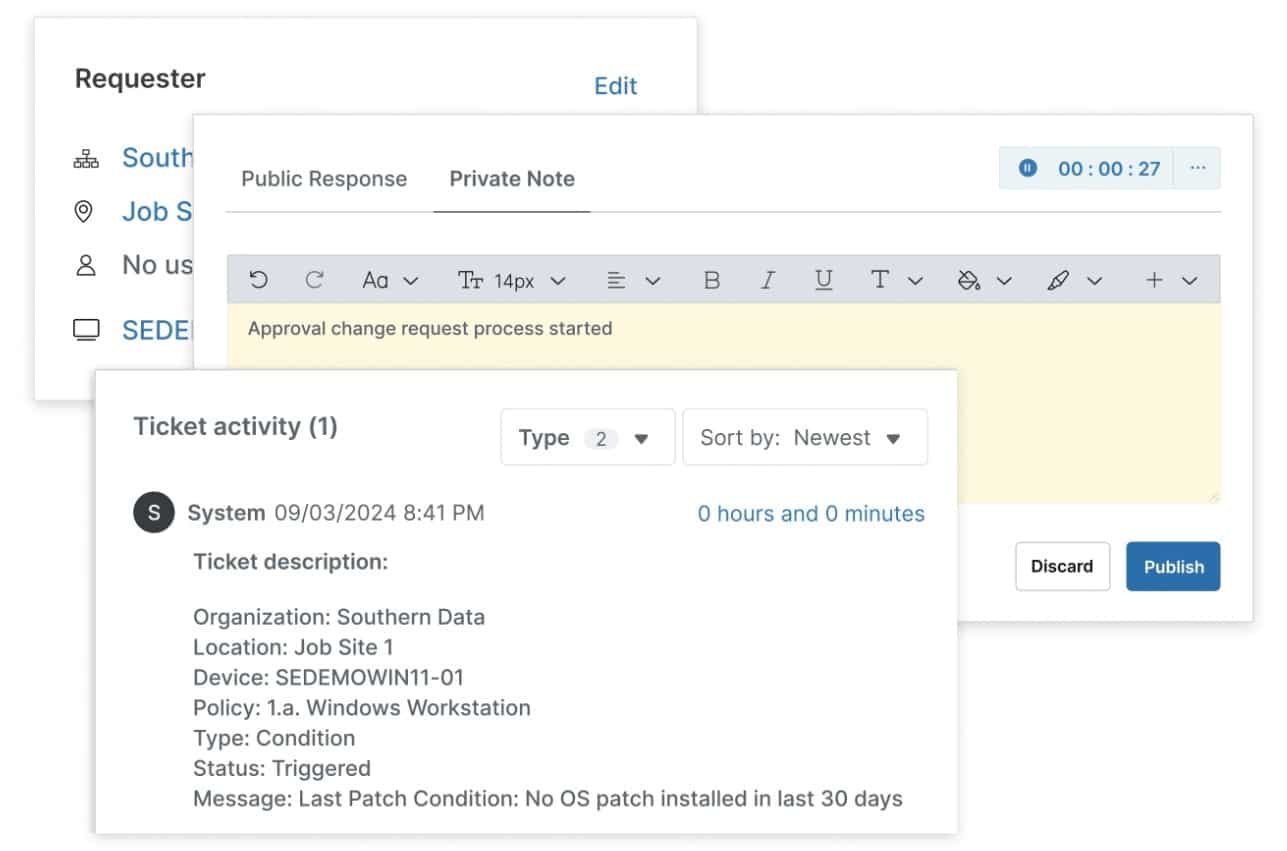Switch to the Public Response tab

(324, 179)
